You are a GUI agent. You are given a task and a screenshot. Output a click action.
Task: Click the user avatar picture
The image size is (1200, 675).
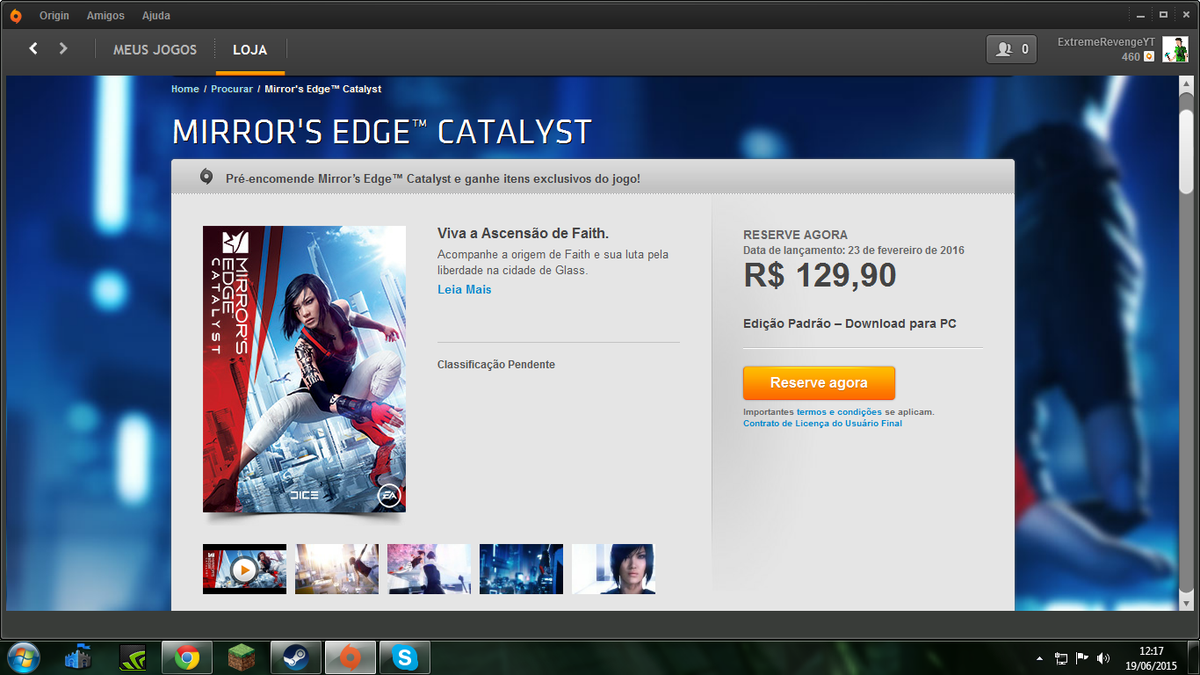pos(1175,49)
